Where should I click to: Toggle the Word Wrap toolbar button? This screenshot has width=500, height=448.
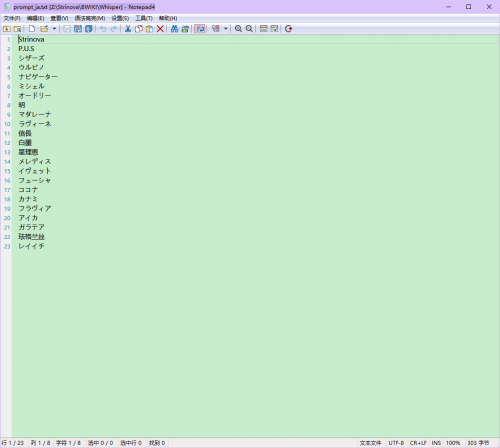(200, 29)
